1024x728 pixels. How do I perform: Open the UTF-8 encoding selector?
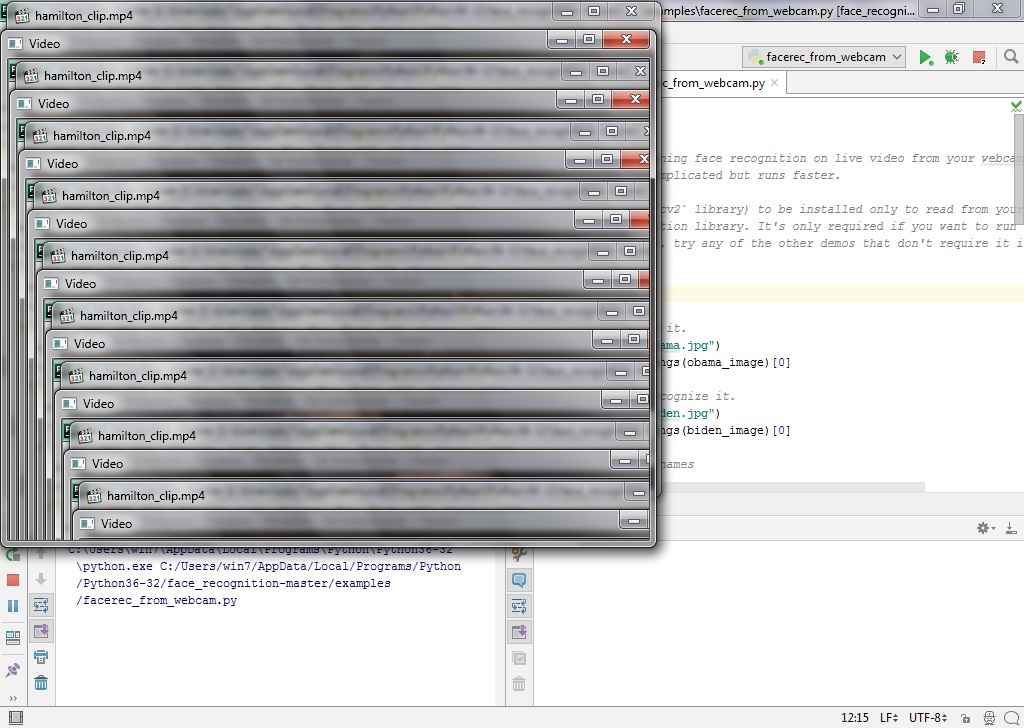pyautogui.click(x=928, y=718)
